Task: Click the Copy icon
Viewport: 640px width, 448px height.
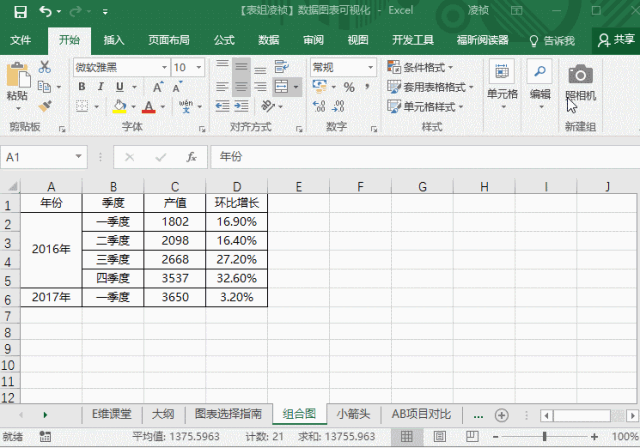Action: pos(44,86)
